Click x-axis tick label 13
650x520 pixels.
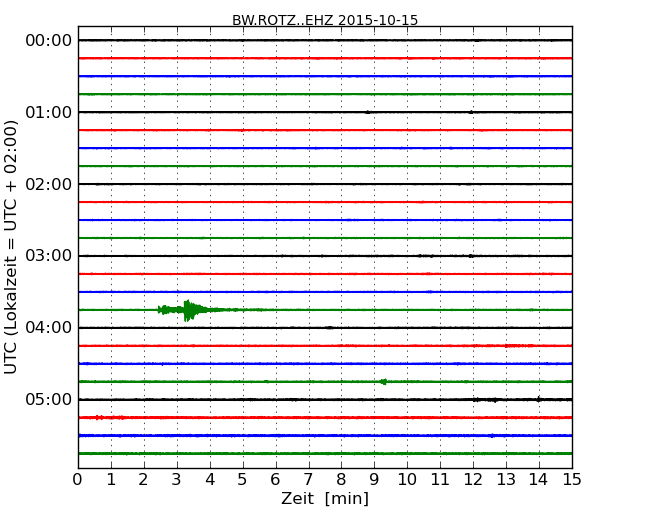pos(506,480)
